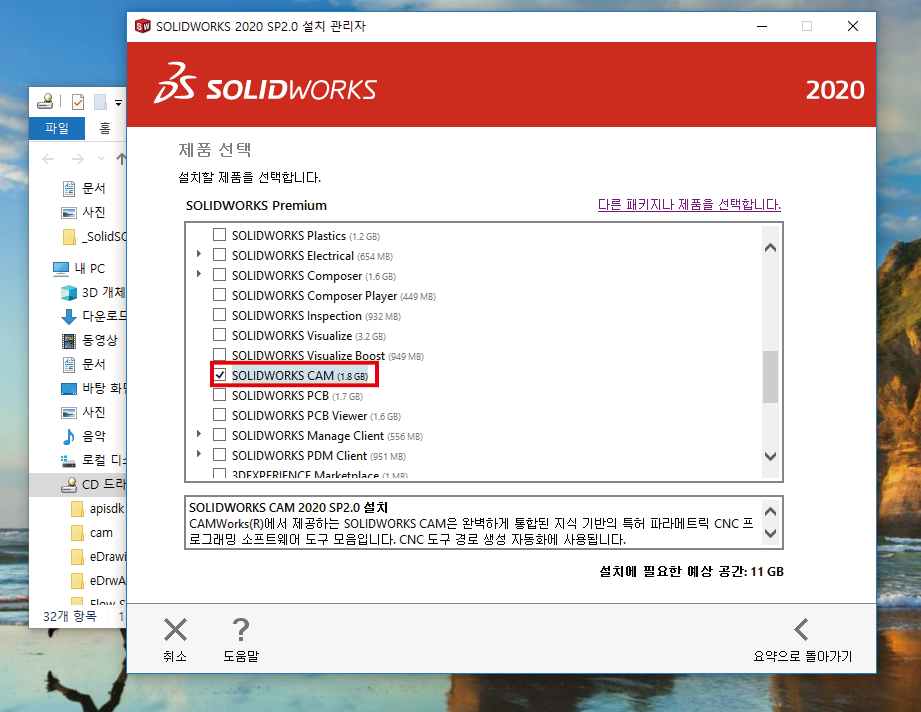Open cam folder in sidebar
Viewport: 921px width, 712px height.
[92, 532]
